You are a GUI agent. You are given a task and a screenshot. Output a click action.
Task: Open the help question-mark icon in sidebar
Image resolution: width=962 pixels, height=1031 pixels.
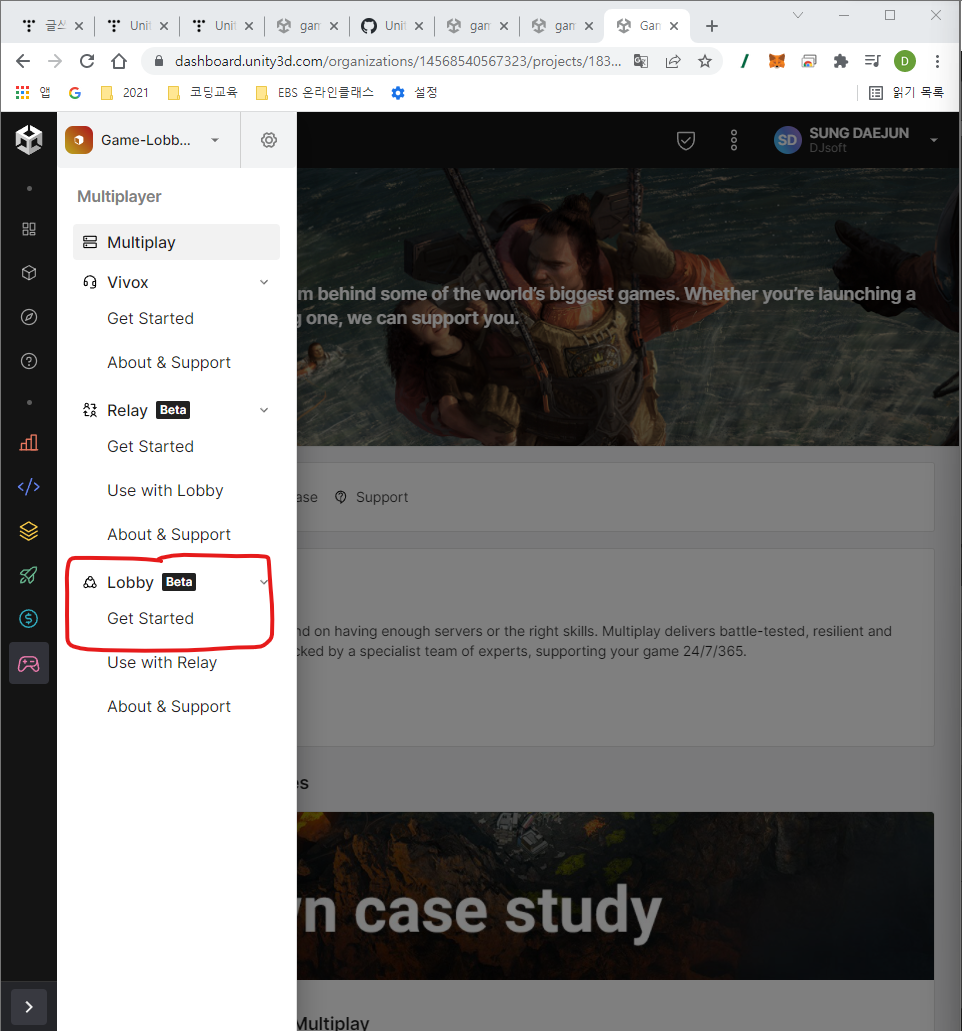click(x=29, y=361)
